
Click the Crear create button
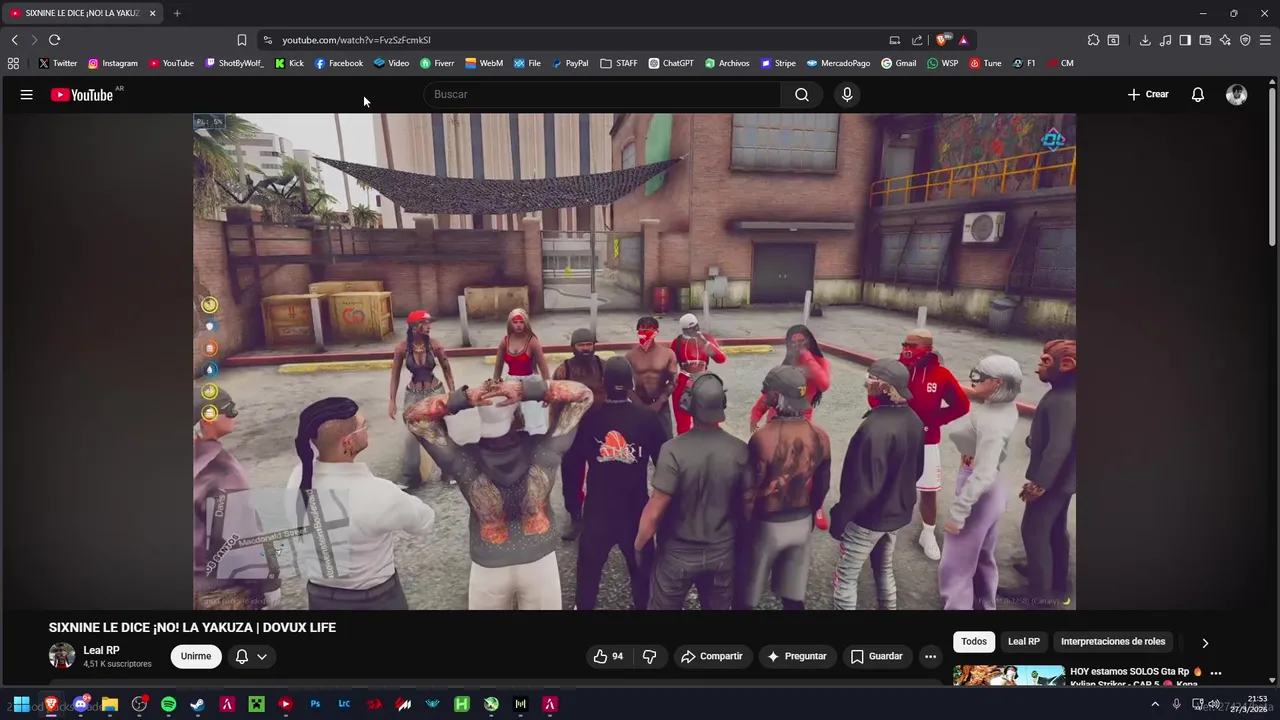point(1148,94)
